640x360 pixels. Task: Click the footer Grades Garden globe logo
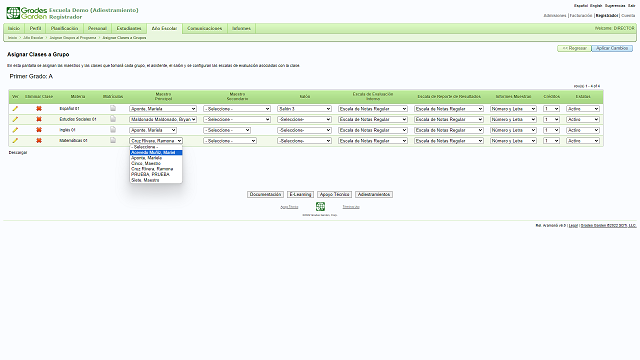tap(320, 207)
